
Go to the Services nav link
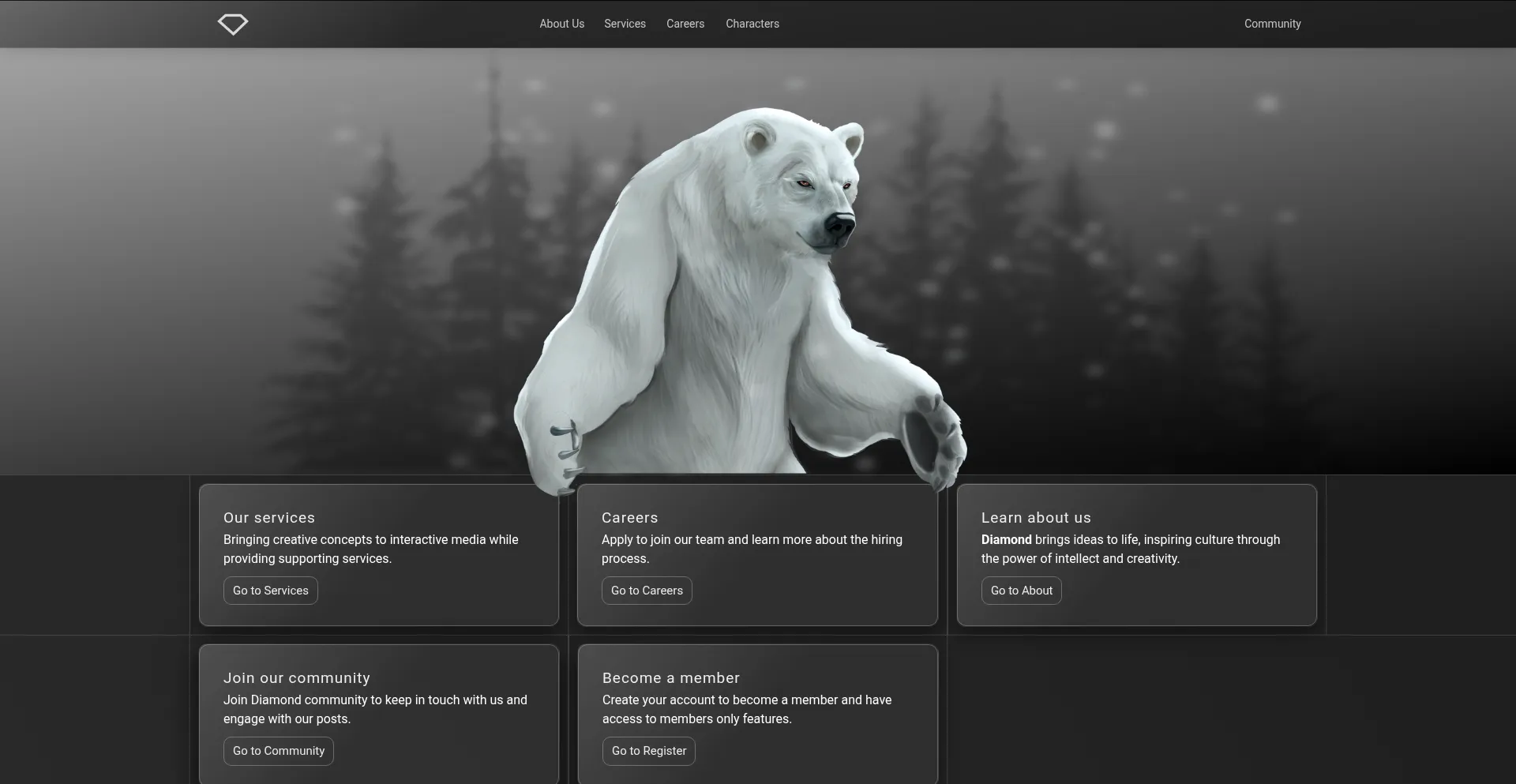pyautogui.click(x=625, y=24)
